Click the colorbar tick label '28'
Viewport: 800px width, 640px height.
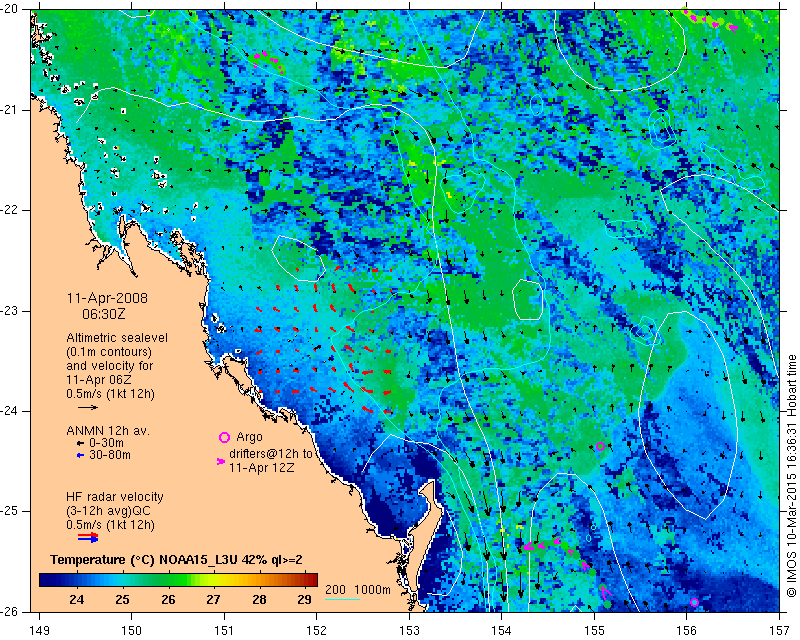tap(259, 600)
